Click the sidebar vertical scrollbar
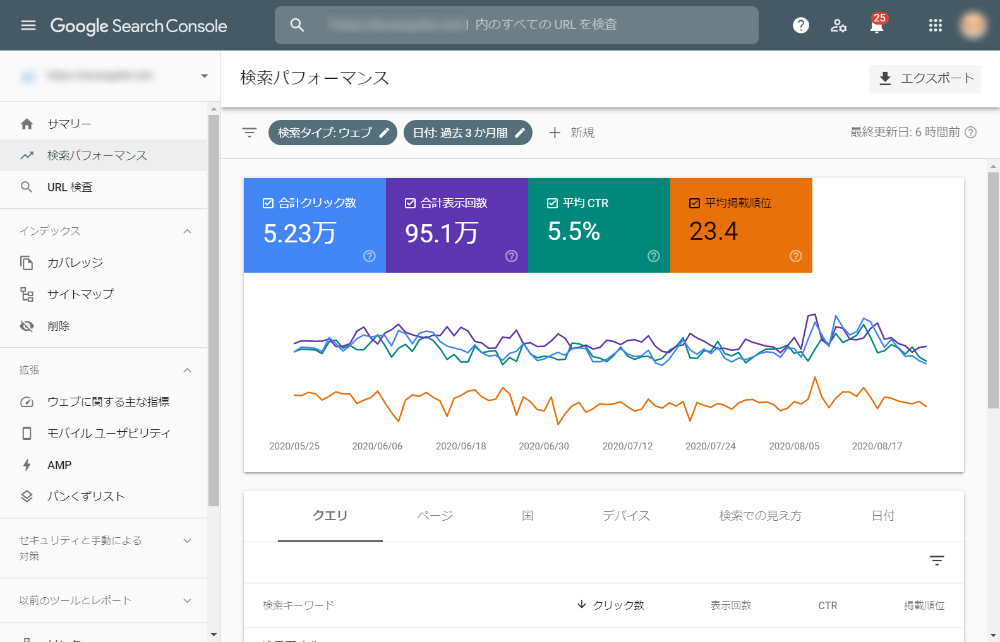The width and height of the screenshot is (1000, 642). click(x=214, y=309)
